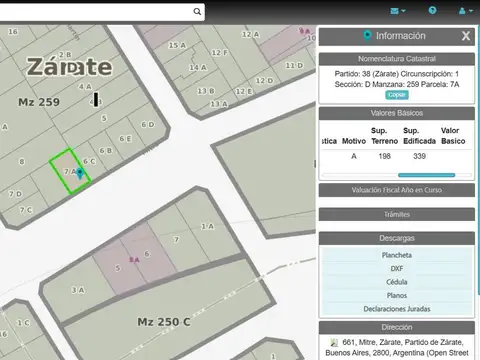Select parcel 13 B on the map

(x=206, y=91)
